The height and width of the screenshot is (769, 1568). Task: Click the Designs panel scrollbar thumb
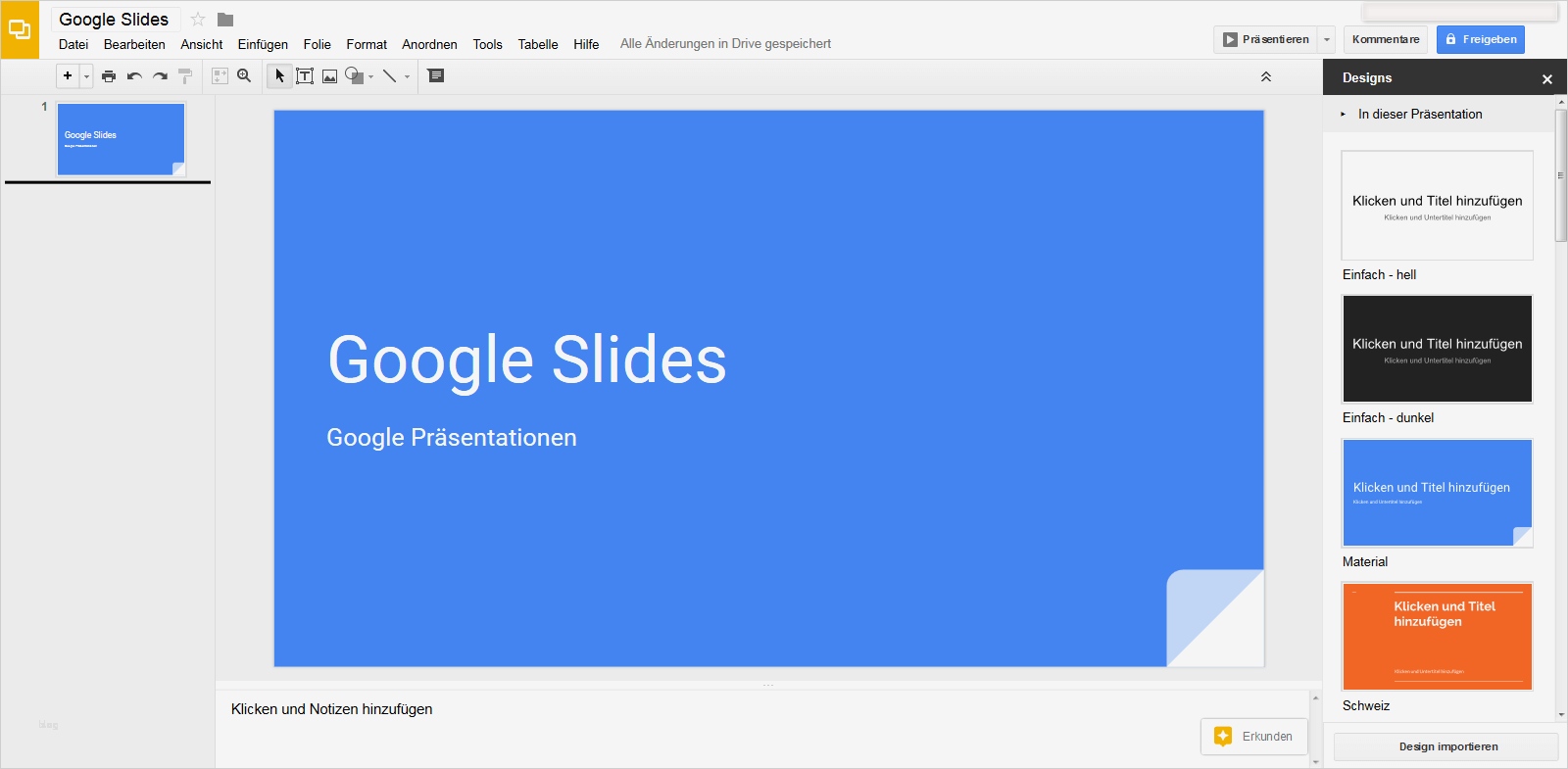click(1561, 175)
